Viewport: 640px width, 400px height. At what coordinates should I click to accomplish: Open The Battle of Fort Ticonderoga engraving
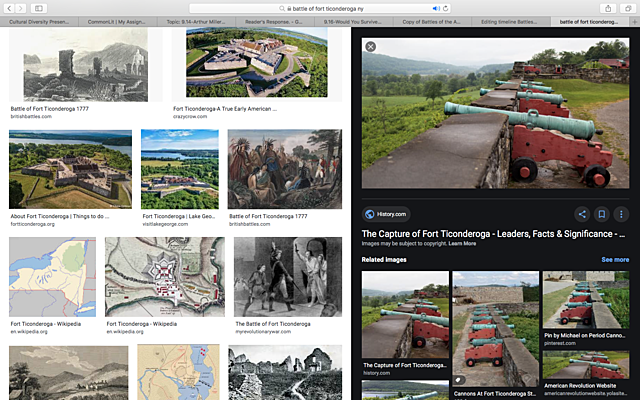pos(288,277)
